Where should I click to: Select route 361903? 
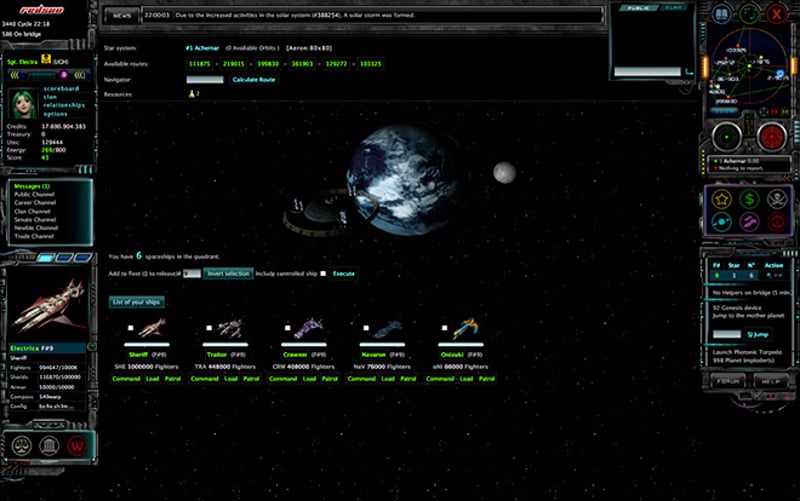tap(302, 64)
